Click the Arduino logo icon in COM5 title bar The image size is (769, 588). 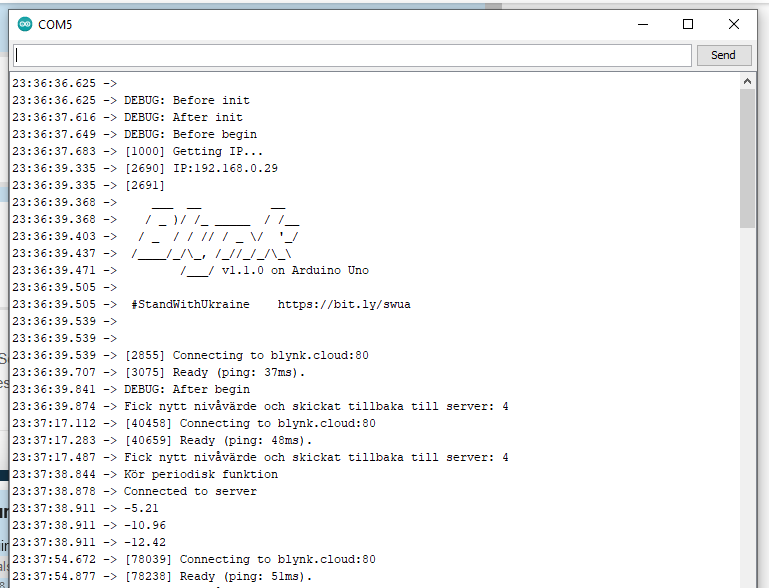tap(25, 24)
